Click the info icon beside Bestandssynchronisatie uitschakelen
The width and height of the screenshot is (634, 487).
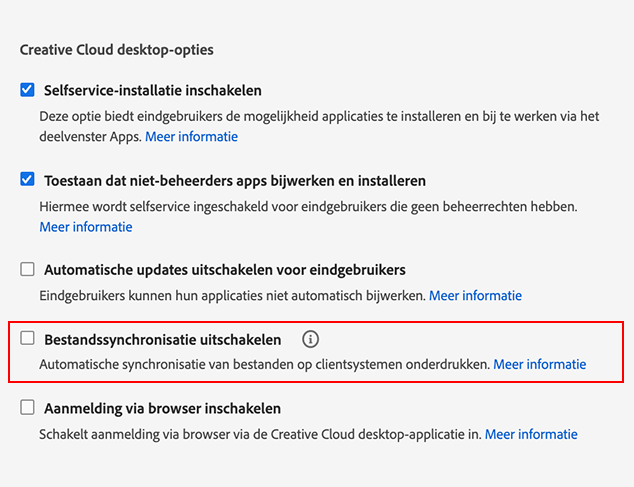point(310,339)
